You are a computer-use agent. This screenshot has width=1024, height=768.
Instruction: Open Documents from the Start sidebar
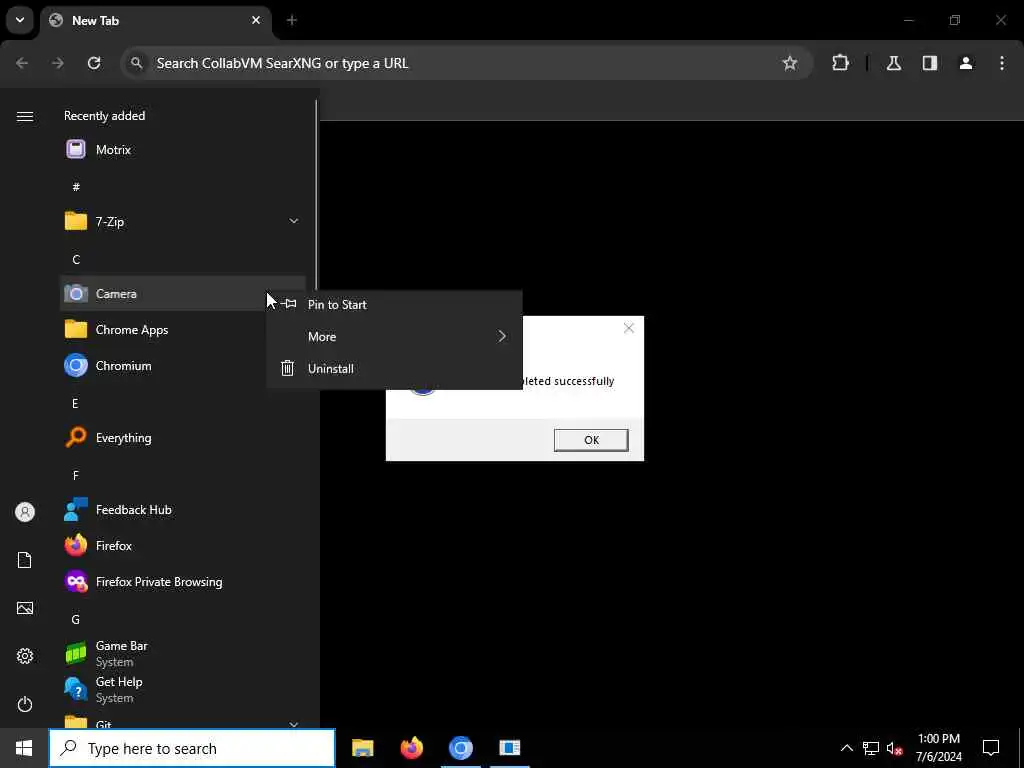point(25,560)
